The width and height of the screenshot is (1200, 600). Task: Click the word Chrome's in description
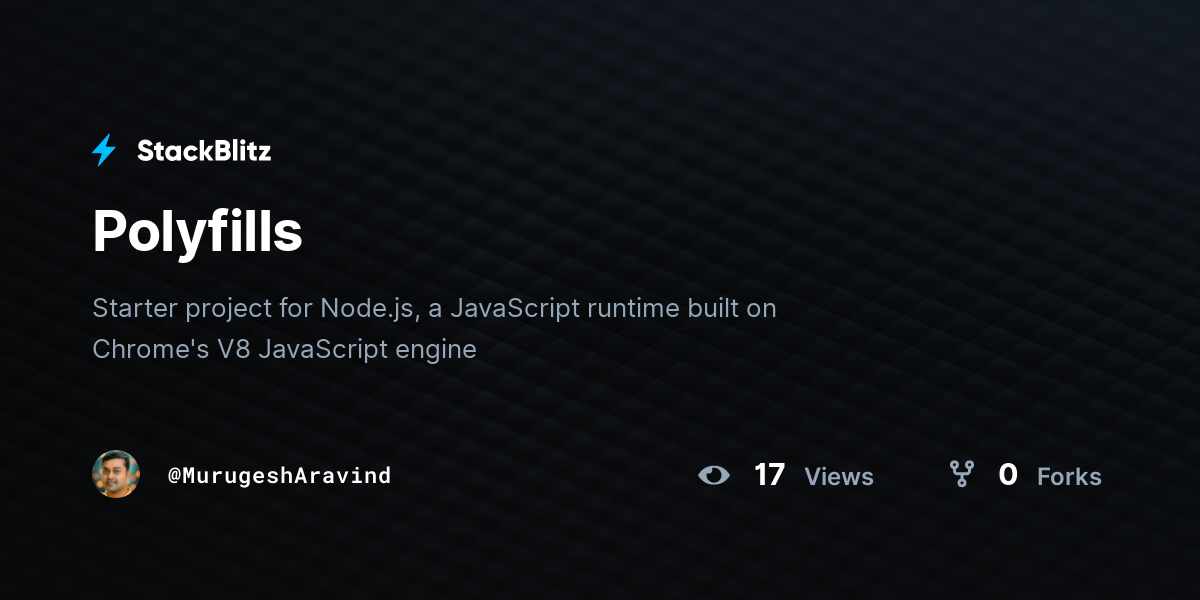[x=143, y=350]
